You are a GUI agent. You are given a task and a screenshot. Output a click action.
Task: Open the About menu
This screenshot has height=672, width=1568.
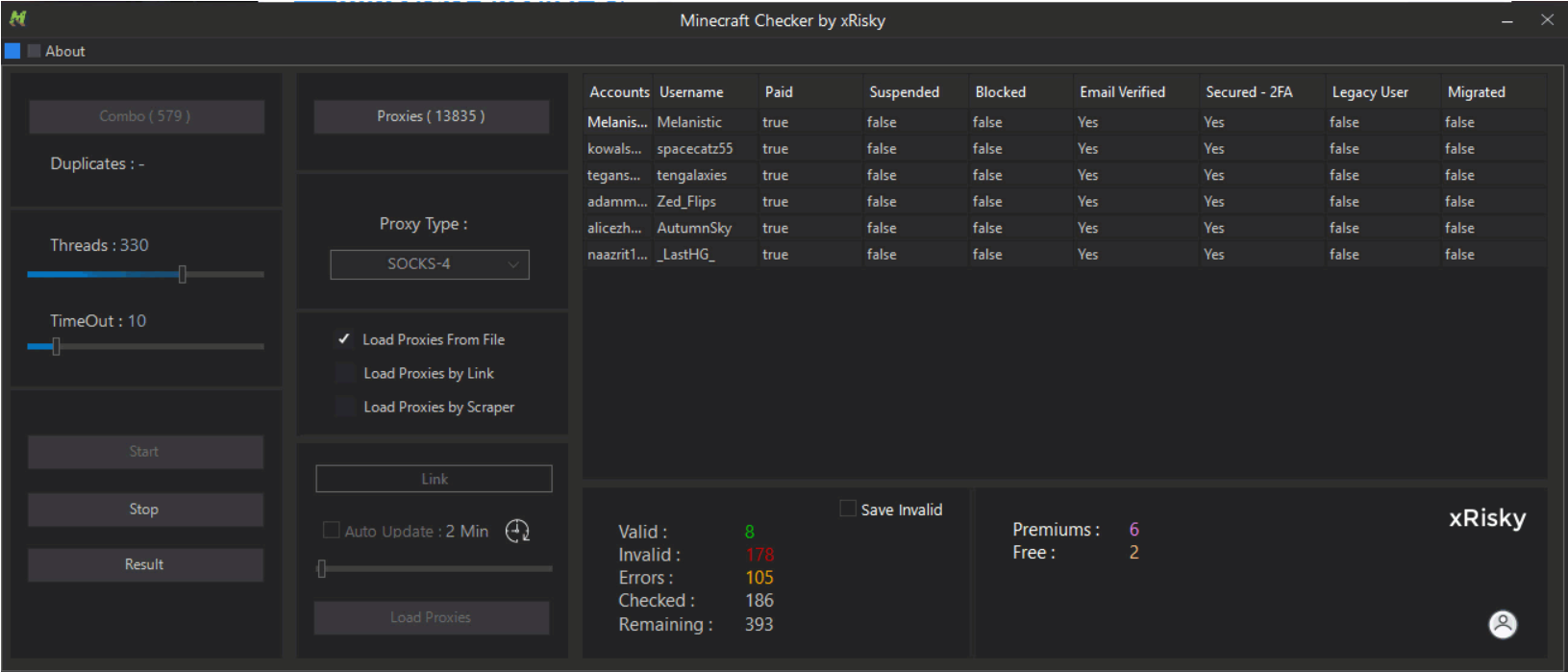[65, 51]
